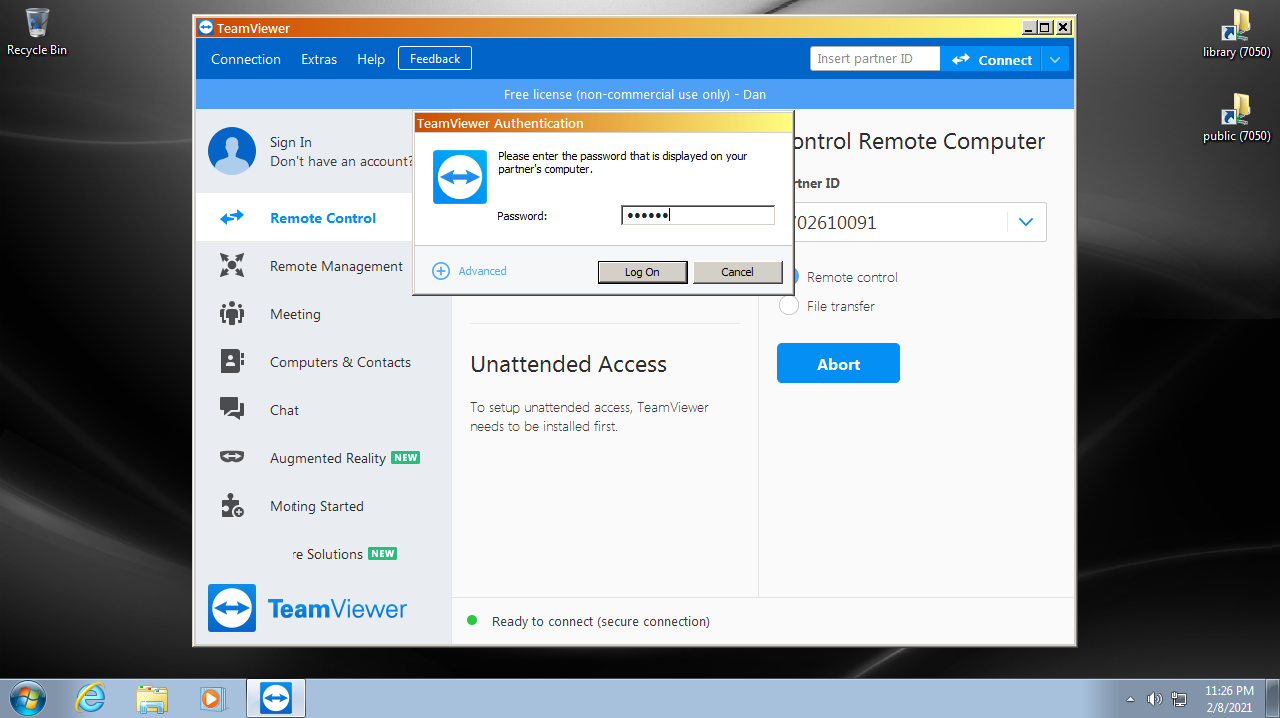1280x718 pixels.
Task: Open the Connection menu
Action: 246,59
